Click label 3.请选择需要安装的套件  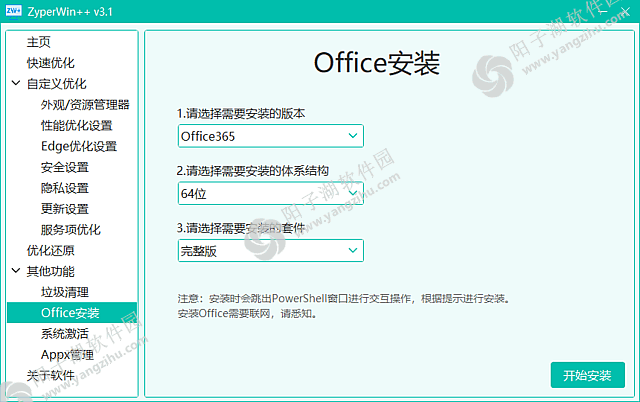(241, 228)
